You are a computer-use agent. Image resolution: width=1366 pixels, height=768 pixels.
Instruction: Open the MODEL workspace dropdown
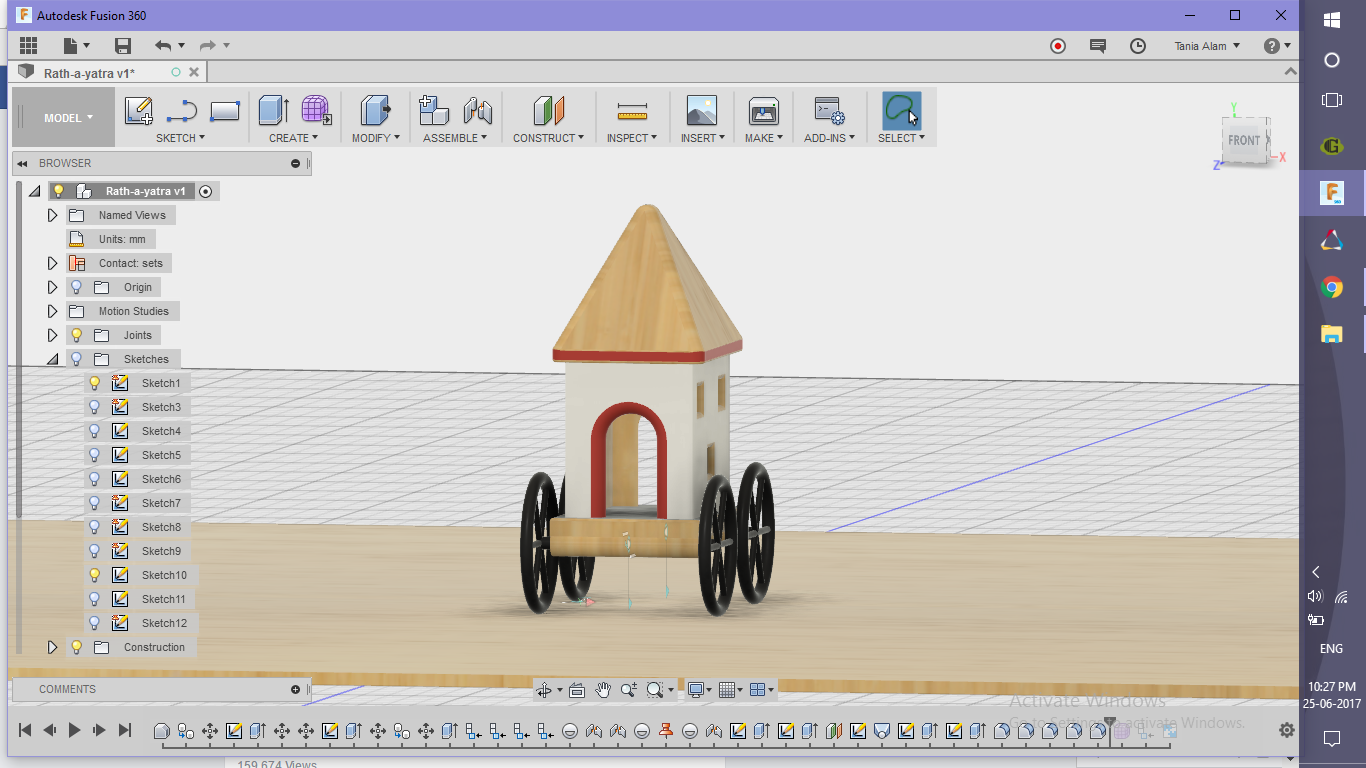coord(63,118)
